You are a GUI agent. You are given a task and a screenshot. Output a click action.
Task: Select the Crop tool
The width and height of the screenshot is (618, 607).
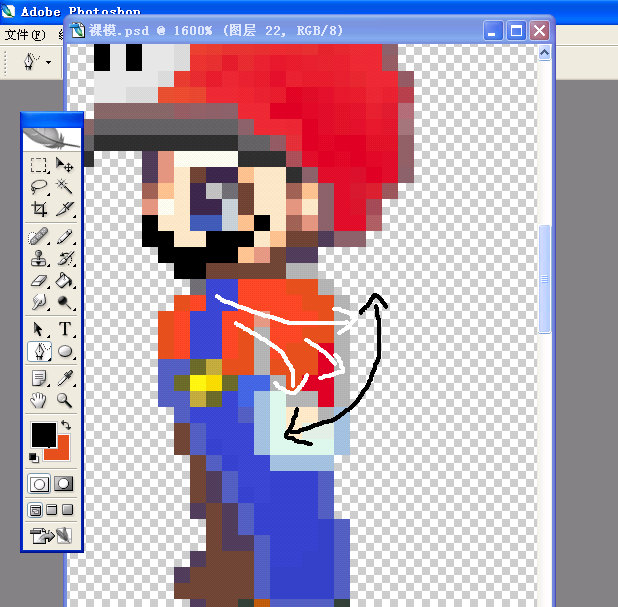(x=39, y=209)
